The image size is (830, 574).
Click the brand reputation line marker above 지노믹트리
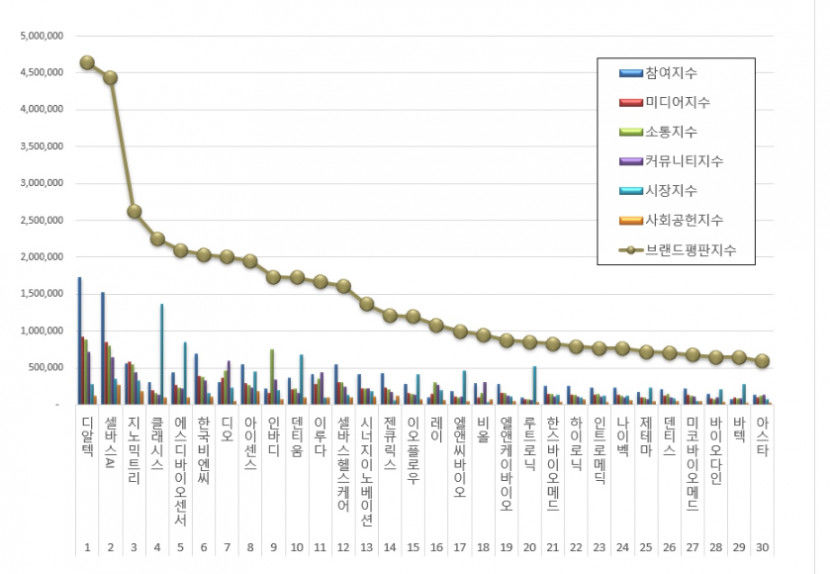(x=134, y=211)
